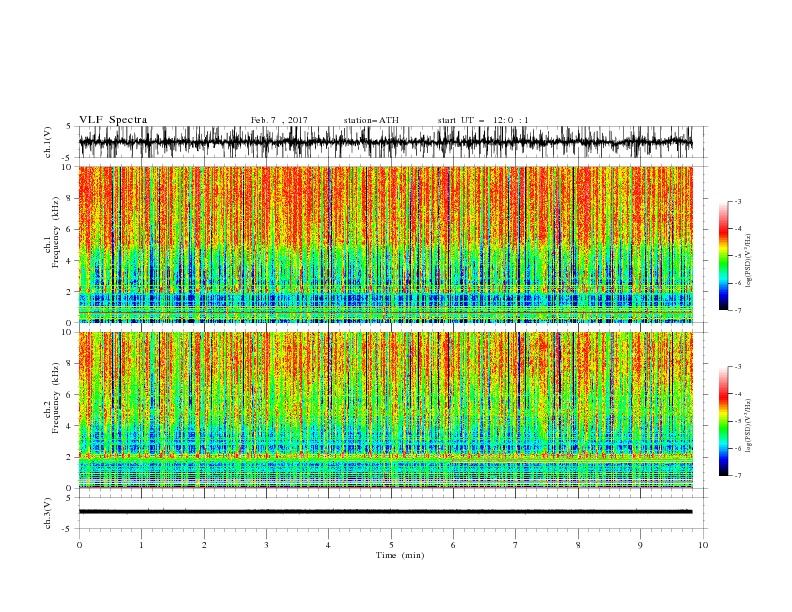The height and width of the screenshot is (612, 792).
Task: Click the "ch.3(V)" axis label
Action: click(x=48, y=513)
